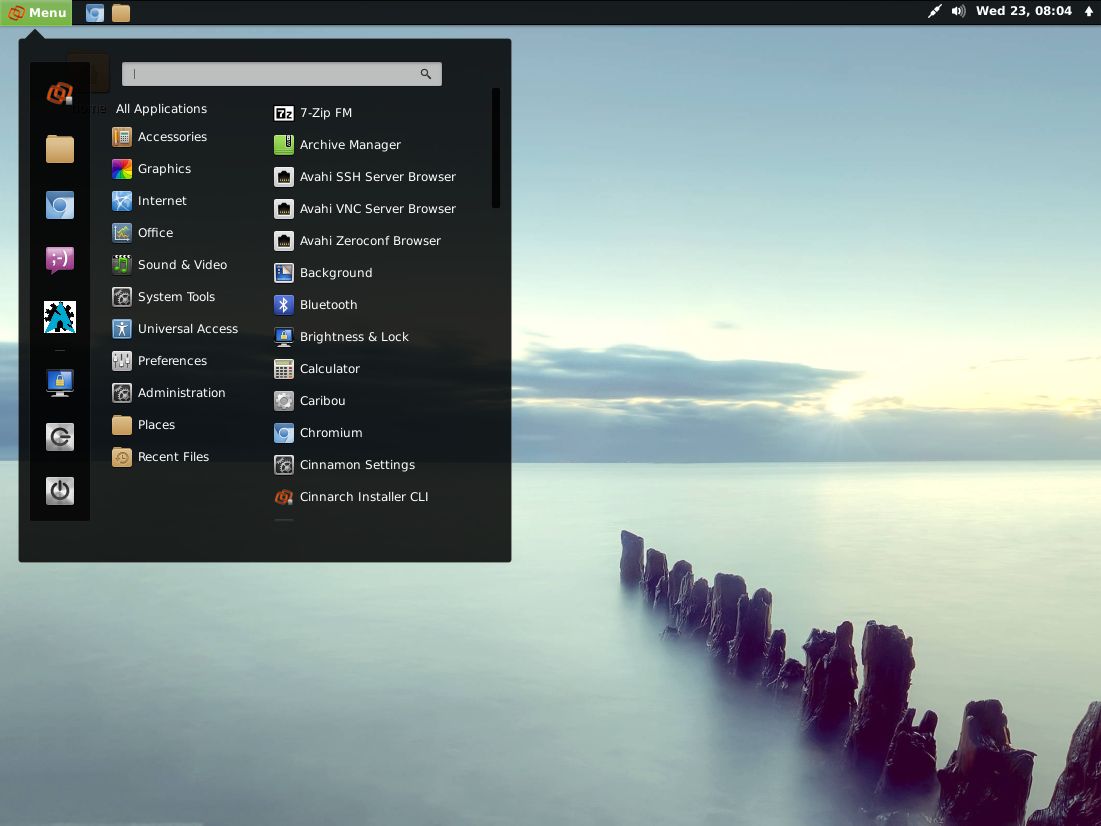
Task: Select the Accessories category
Action: tap(171, 137)
